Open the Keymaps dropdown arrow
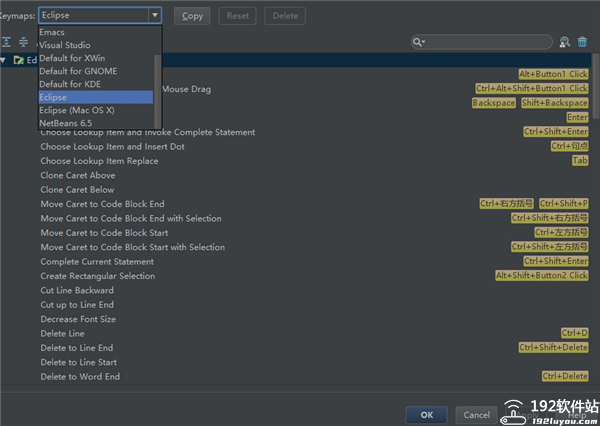 click(x=155, y=15)
